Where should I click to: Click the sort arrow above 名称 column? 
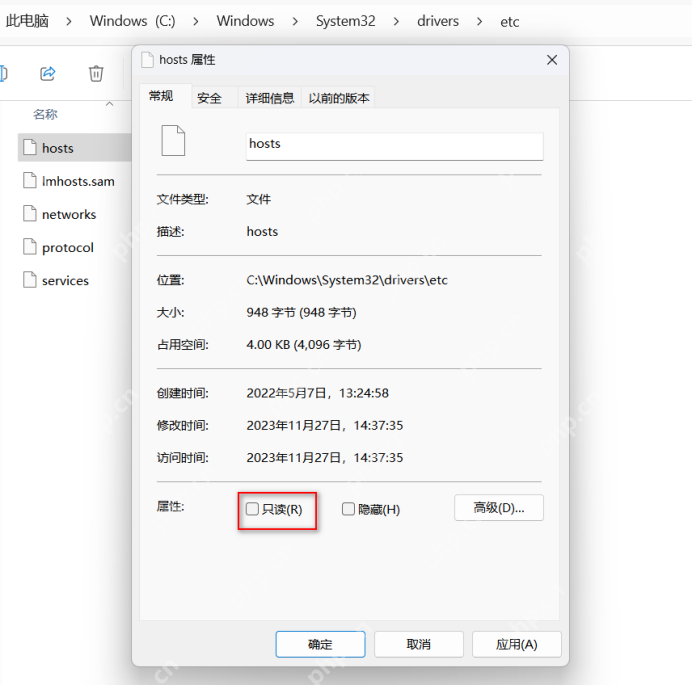coord(109,104)
